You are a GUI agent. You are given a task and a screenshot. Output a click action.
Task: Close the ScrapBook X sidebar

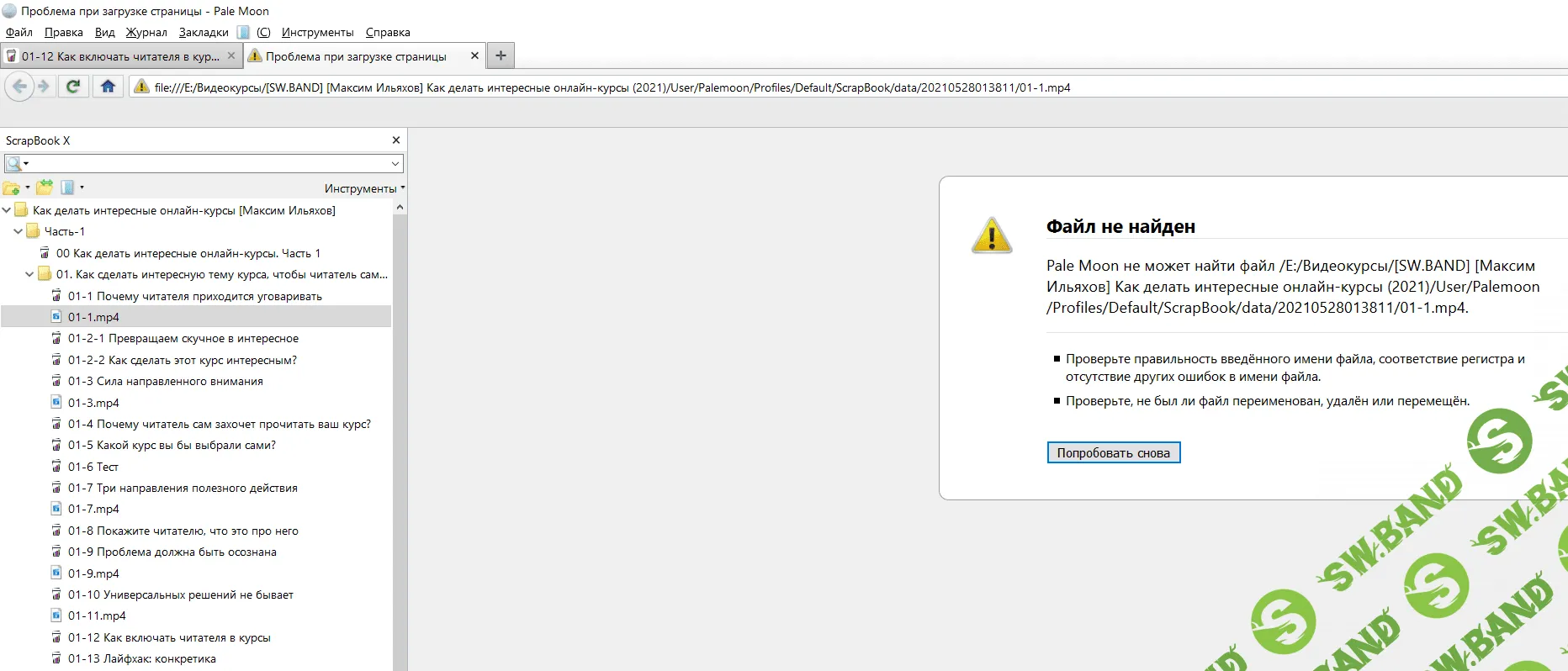point(396,140)
